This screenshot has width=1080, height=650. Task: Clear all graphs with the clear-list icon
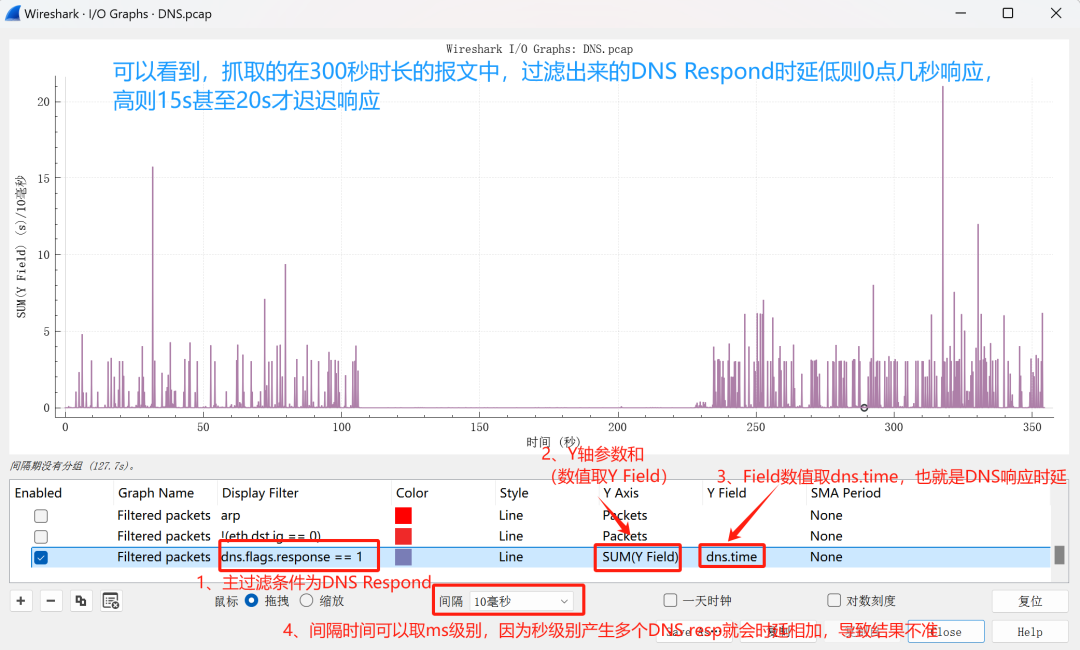(111, 601)
